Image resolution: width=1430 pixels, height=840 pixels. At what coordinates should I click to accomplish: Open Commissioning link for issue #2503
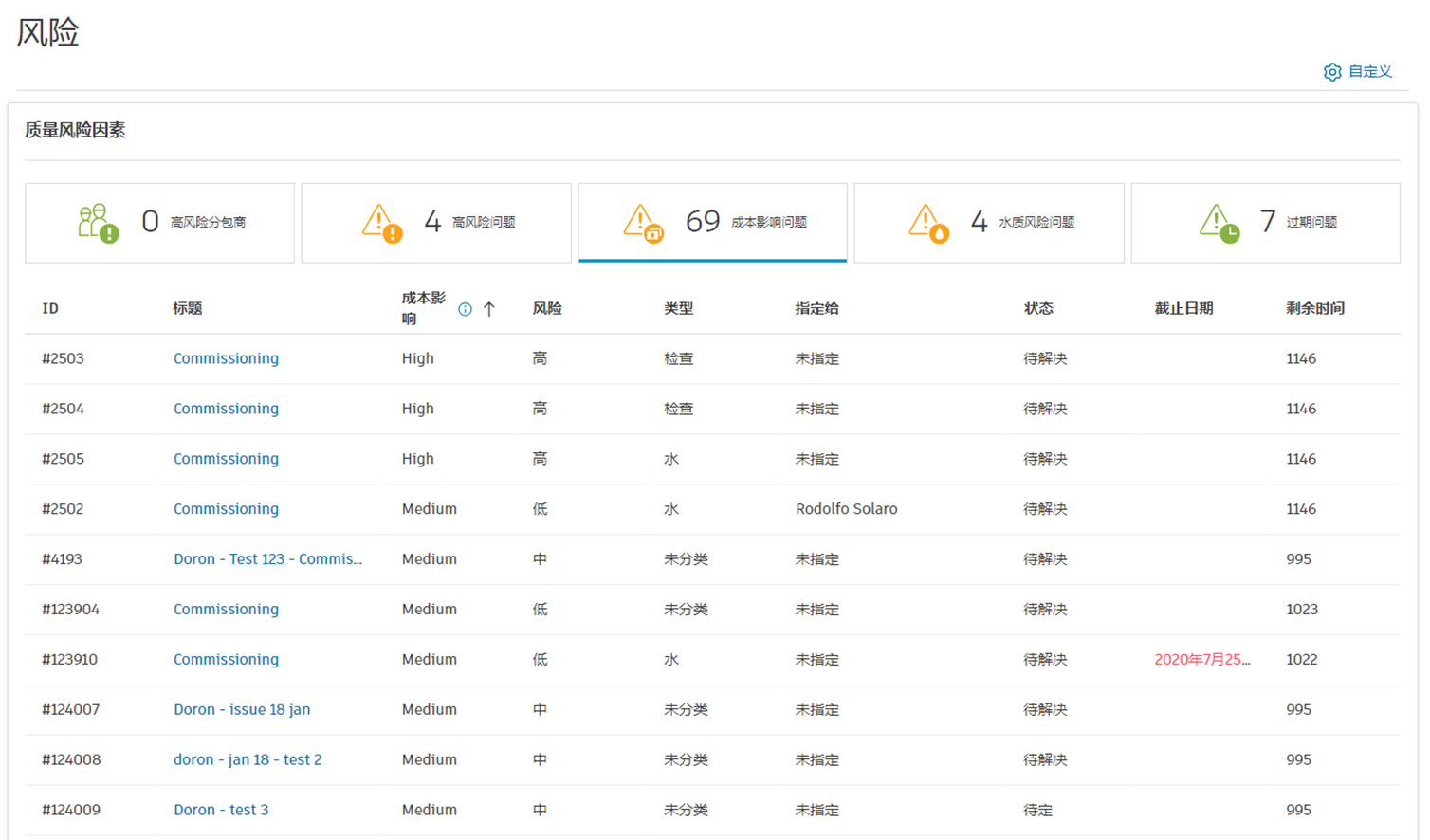(x=226, y=358)
